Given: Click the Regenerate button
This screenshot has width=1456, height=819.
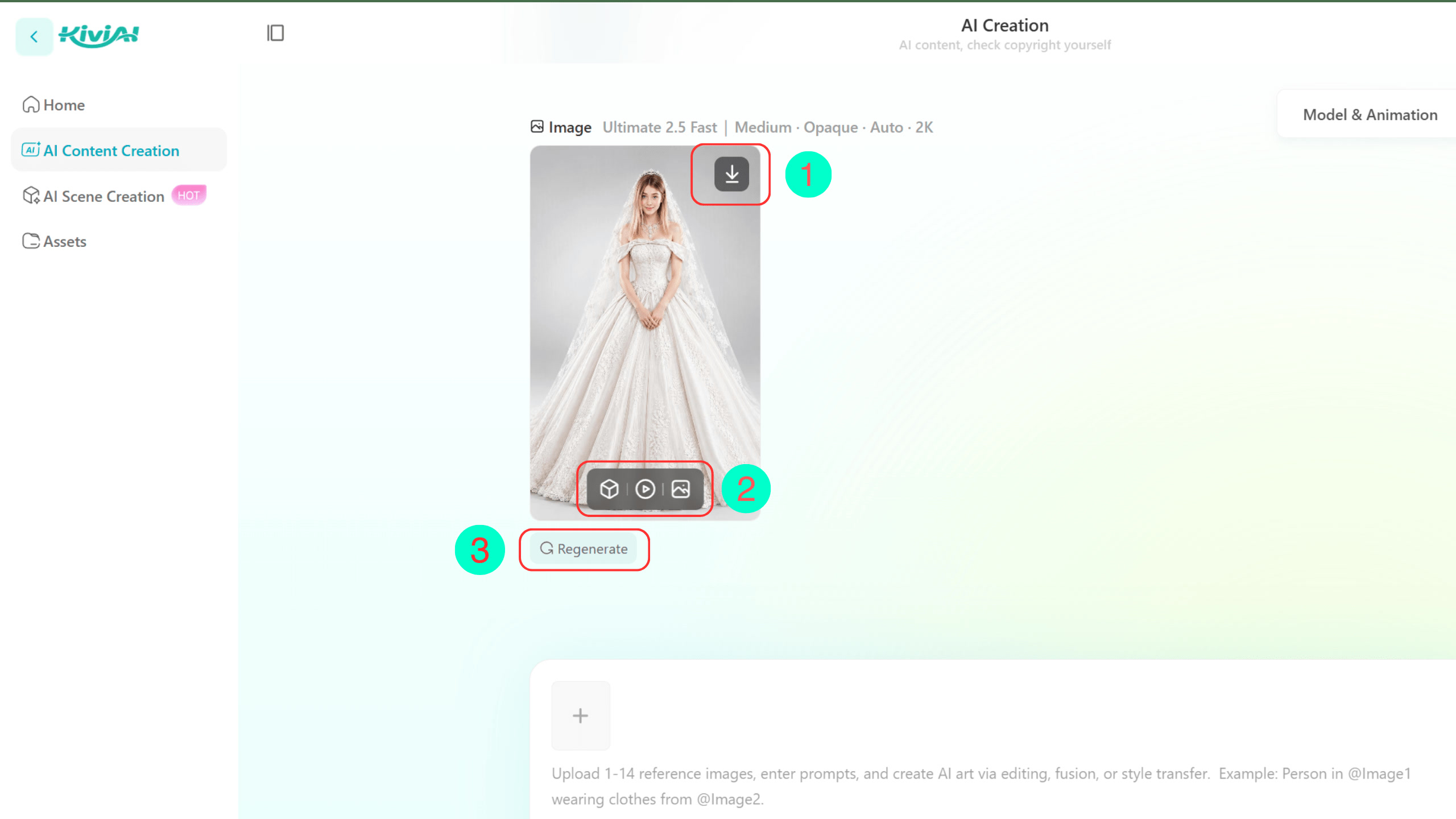Looking at the screenshot, I should (584, 549).
